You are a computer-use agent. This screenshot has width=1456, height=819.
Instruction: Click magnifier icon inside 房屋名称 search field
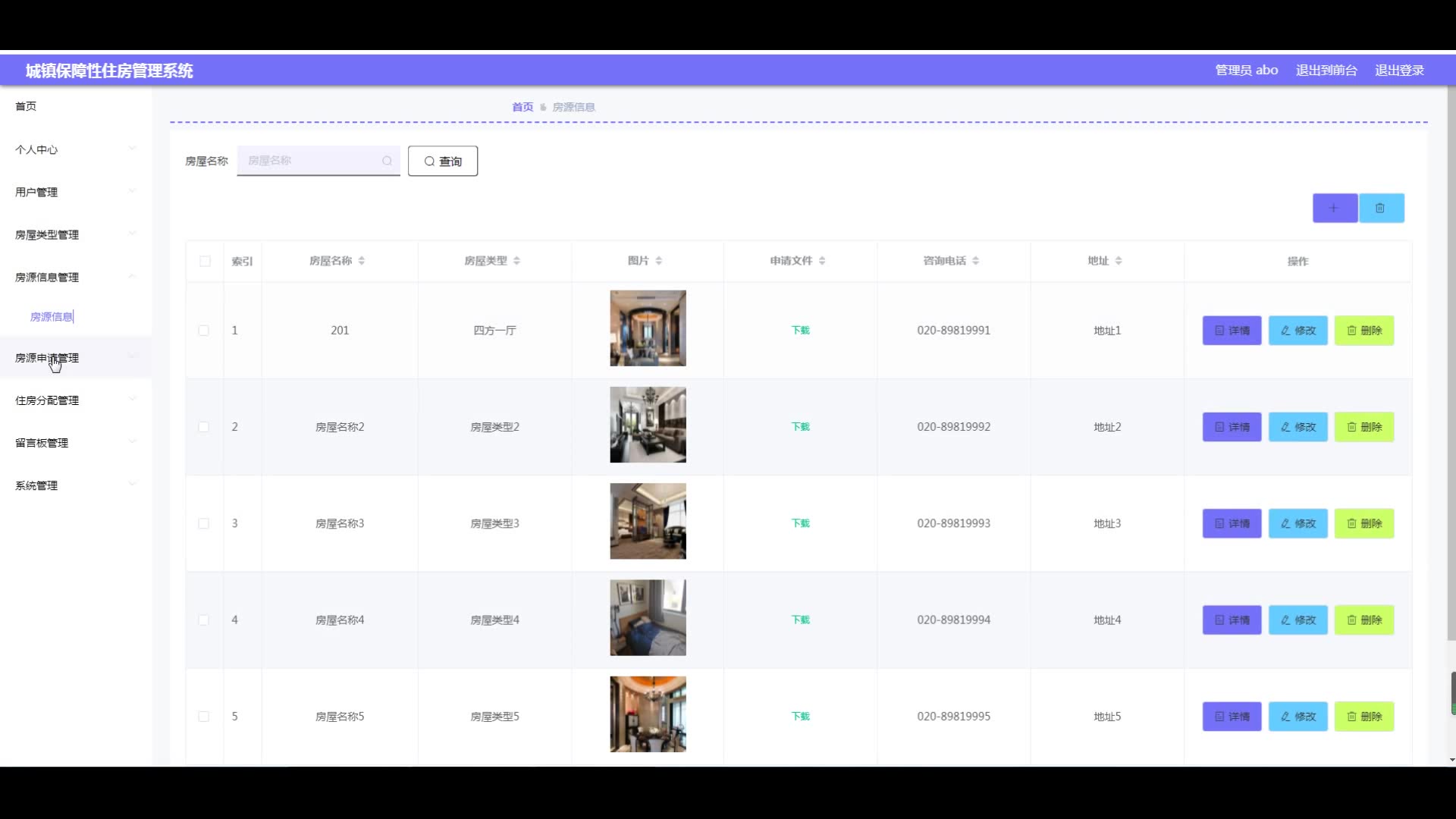coord(387,161)
